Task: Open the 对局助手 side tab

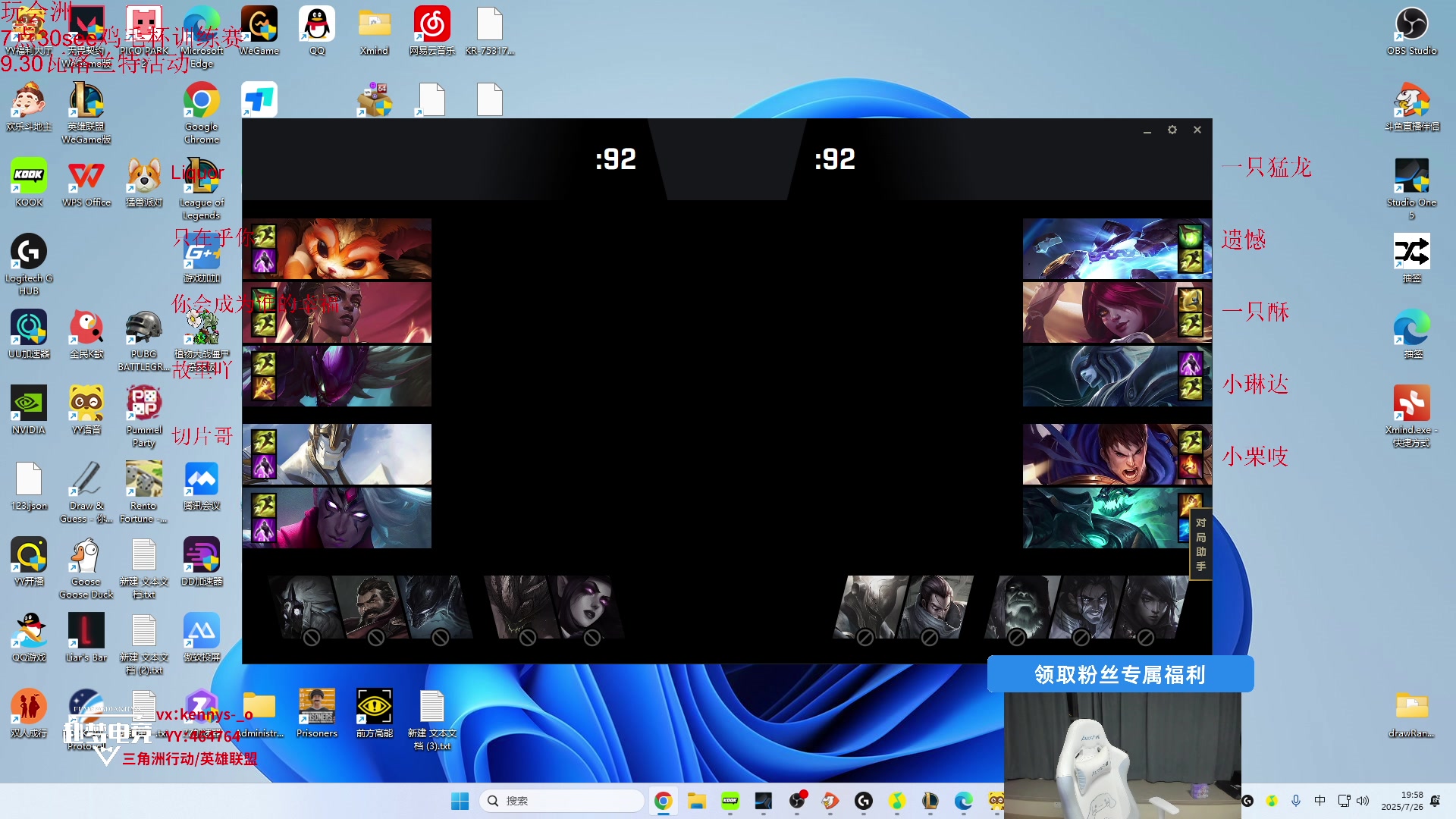Action: tap(1200, 544)
